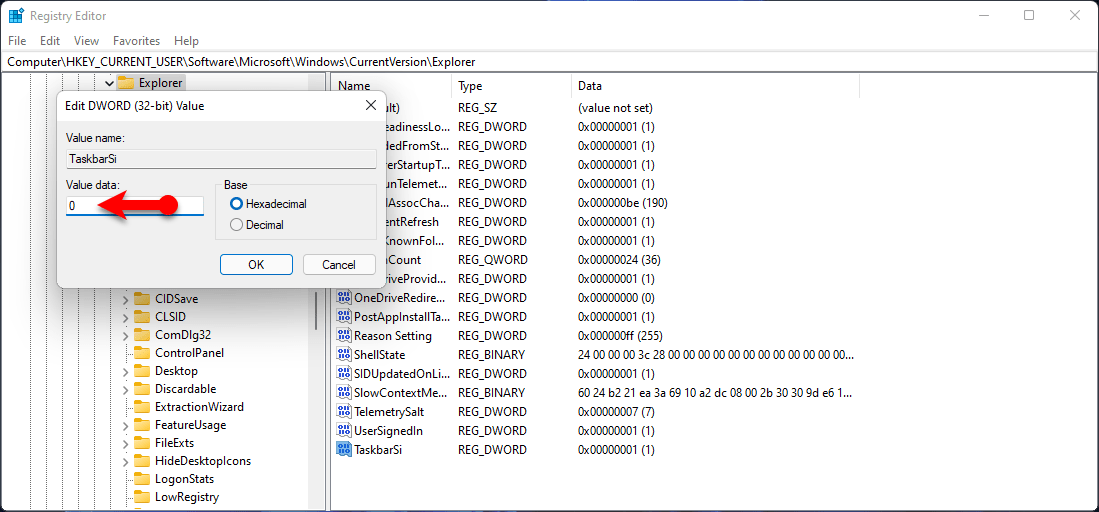Click the (value not set) data cell
This screenshot has width=1099, height=512.
(x=615, y=108)
